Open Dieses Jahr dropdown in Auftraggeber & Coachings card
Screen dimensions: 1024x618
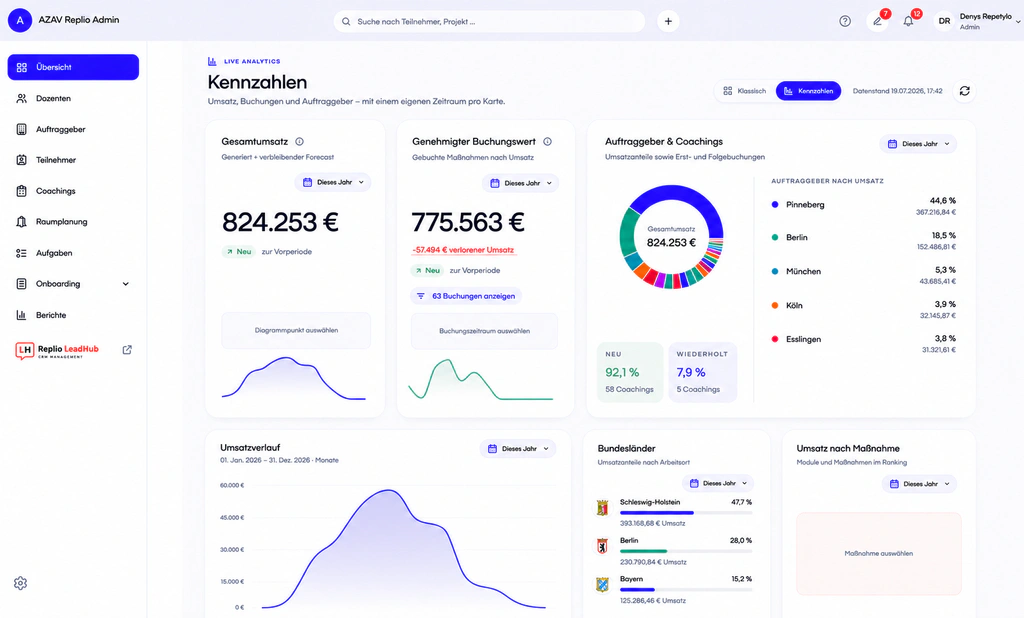(918, 144)
